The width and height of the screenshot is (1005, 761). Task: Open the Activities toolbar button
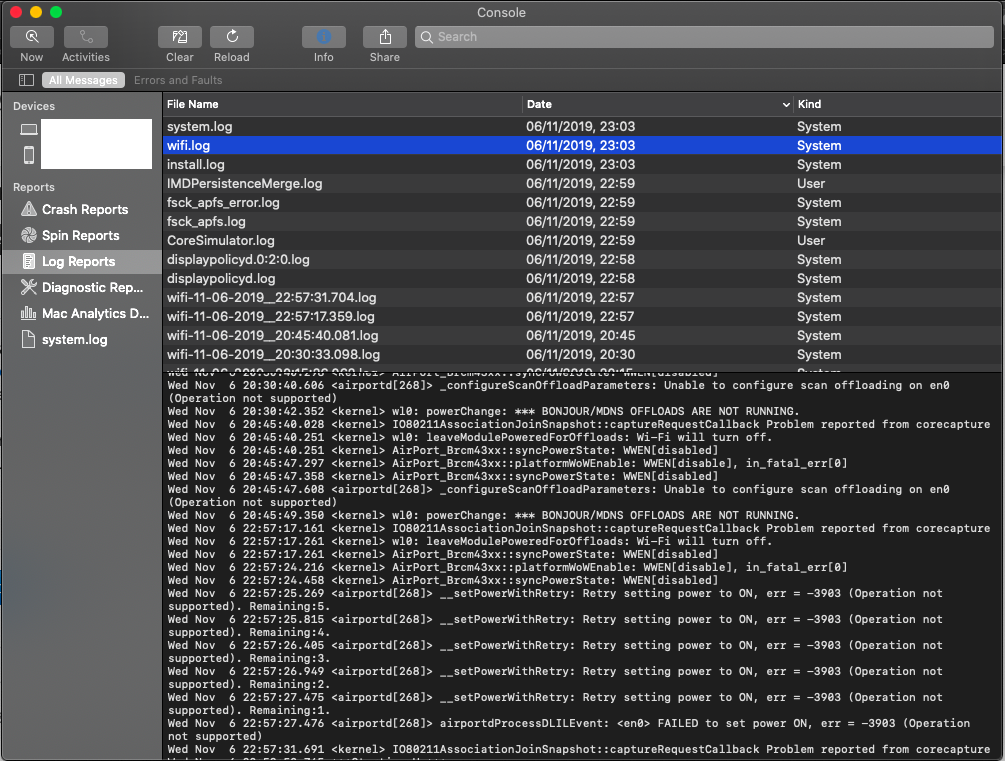[x=86, y=37]
